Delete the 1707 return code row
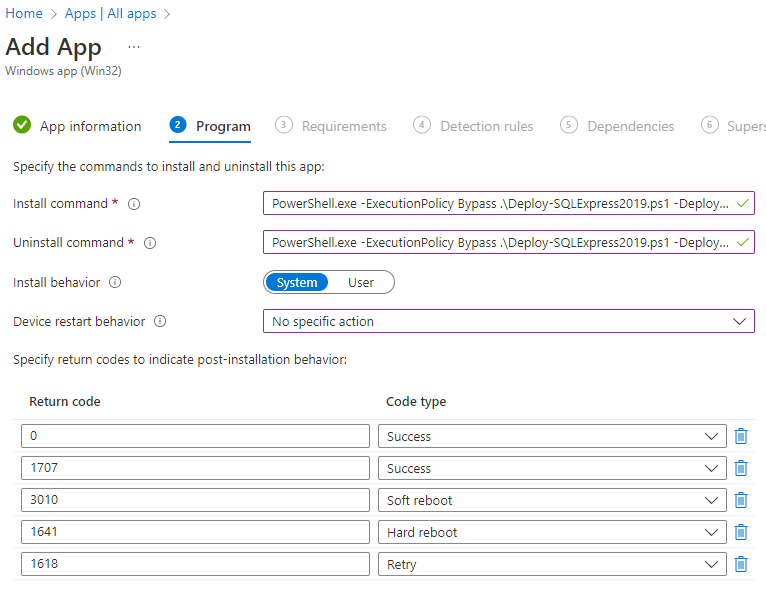The width and height of the screenshot is (766, 591). 741,468
